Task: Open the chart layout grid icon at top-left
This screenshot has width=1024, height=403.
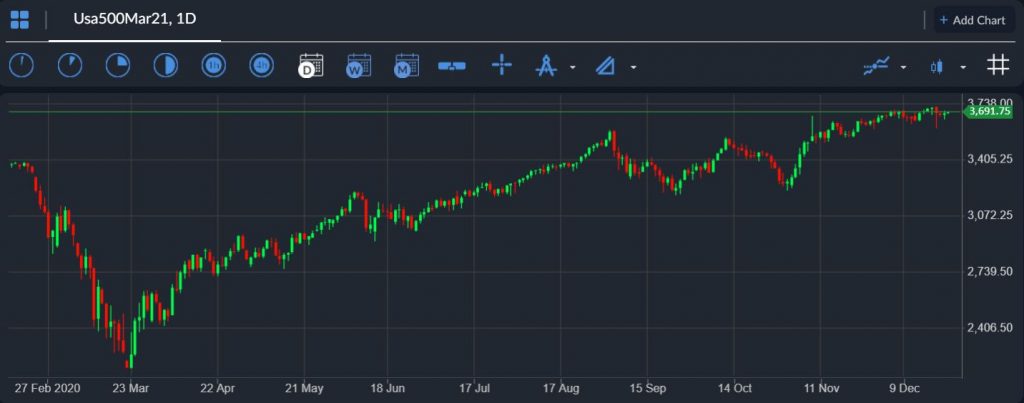Action: click(20, 20)
